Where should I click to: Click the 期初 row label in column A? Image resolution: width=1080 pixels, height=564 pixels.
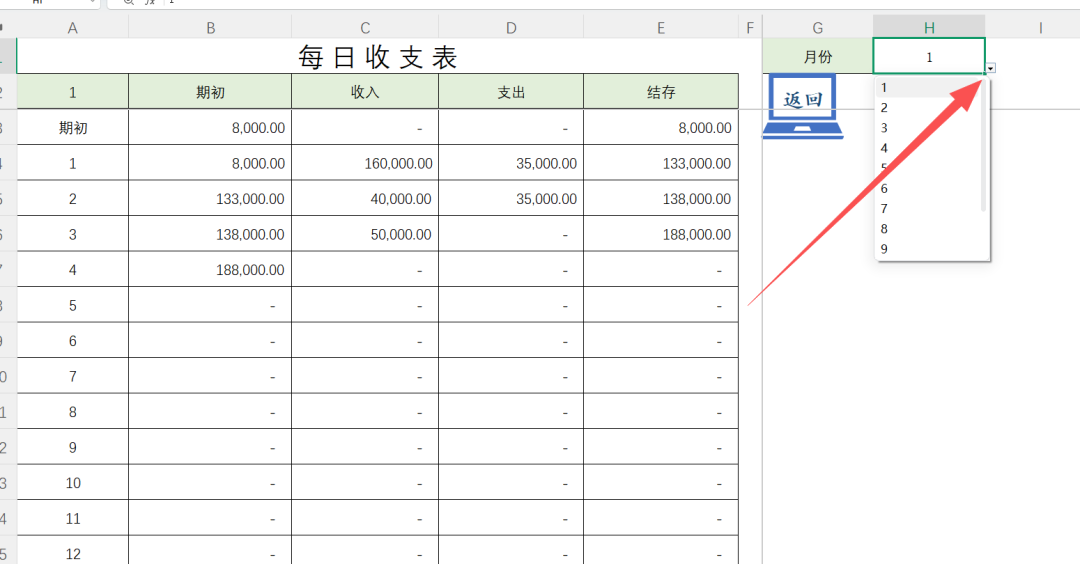(73, 128)
